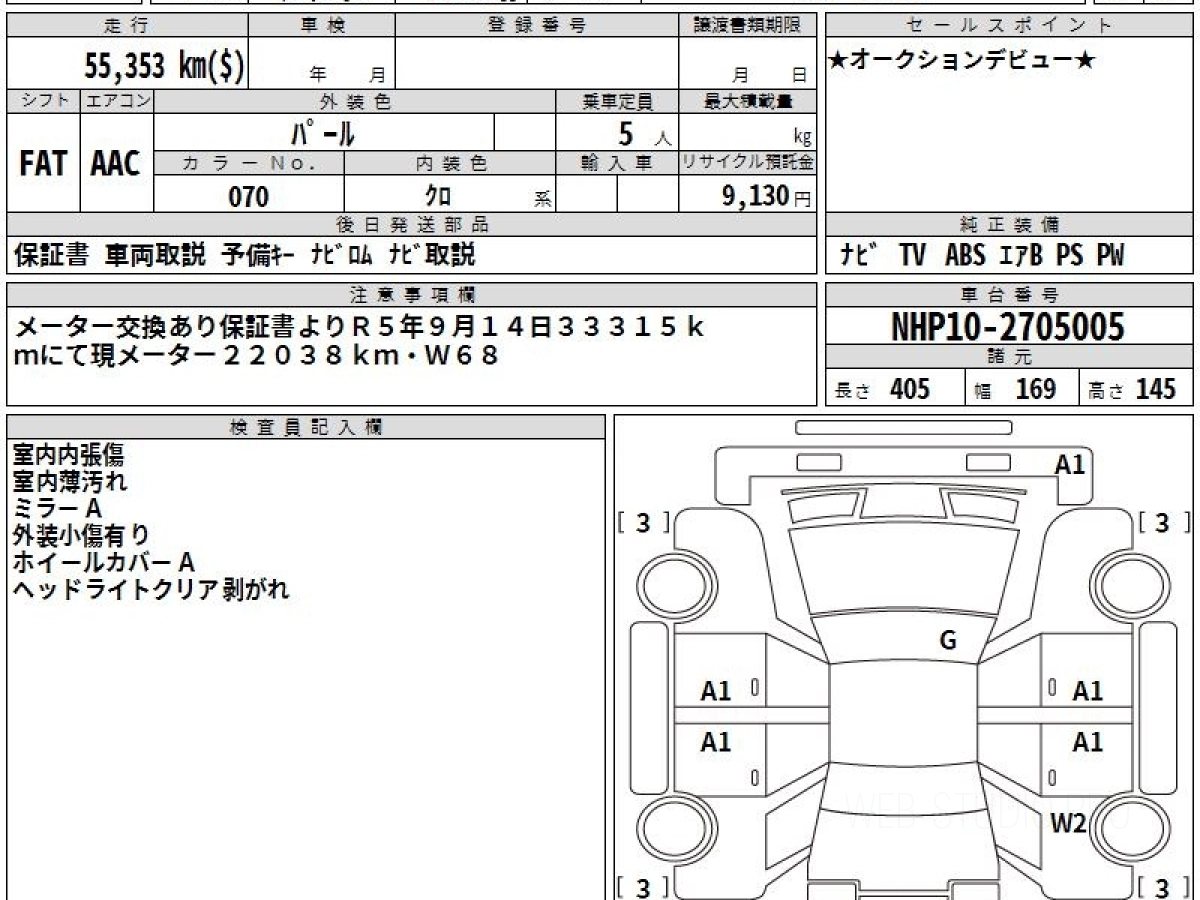The height and width of the screenshot is (900, 1200).
Task: Select the color number 070
Action: [249, 197]
